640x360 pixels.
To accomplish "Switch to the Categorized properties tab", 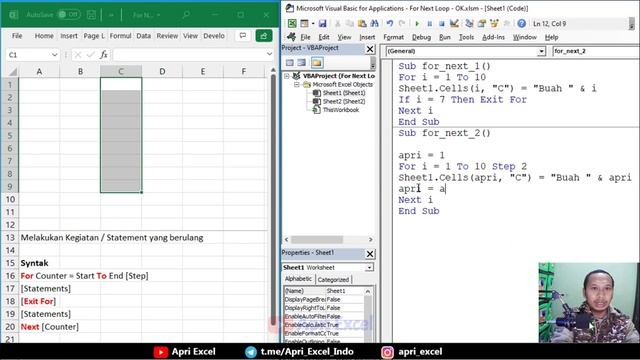I will coord(333,280).
